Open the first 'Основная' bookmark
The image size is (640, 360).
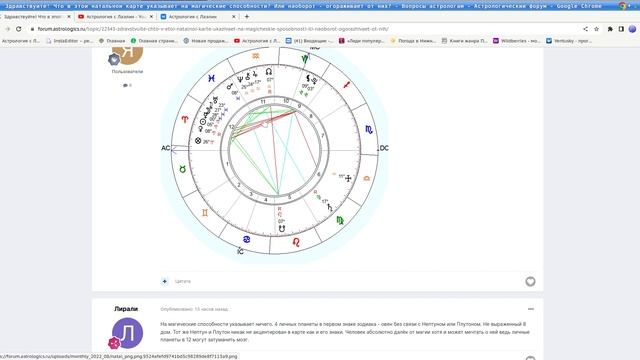point(112,41)
